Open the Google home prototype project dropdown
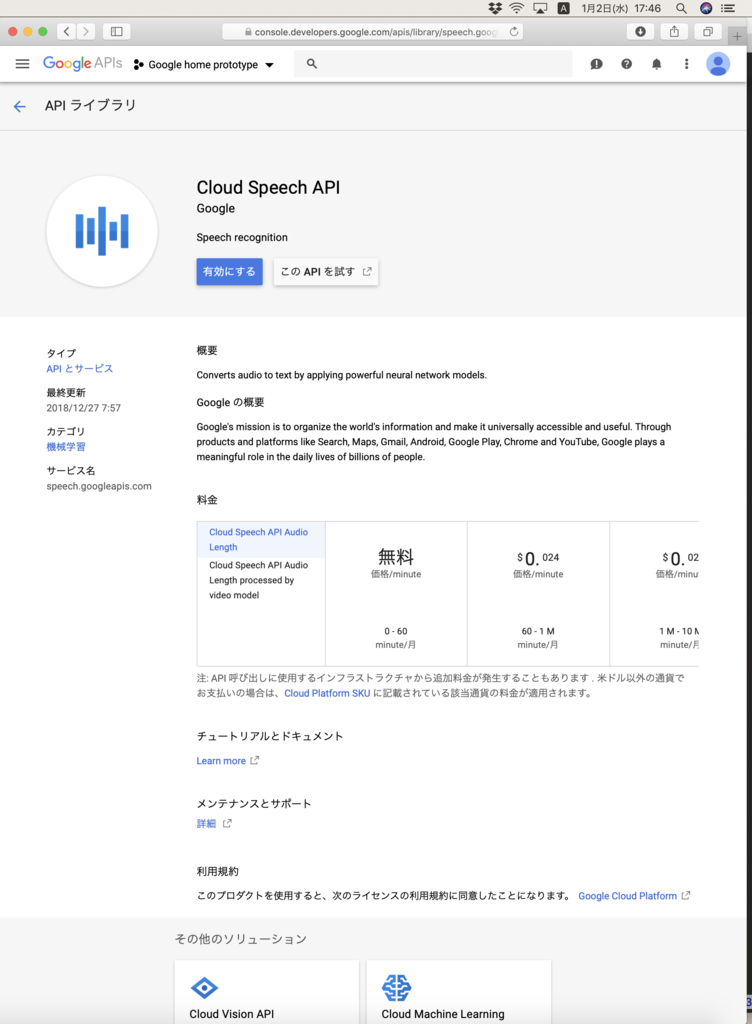 [203, 65]
